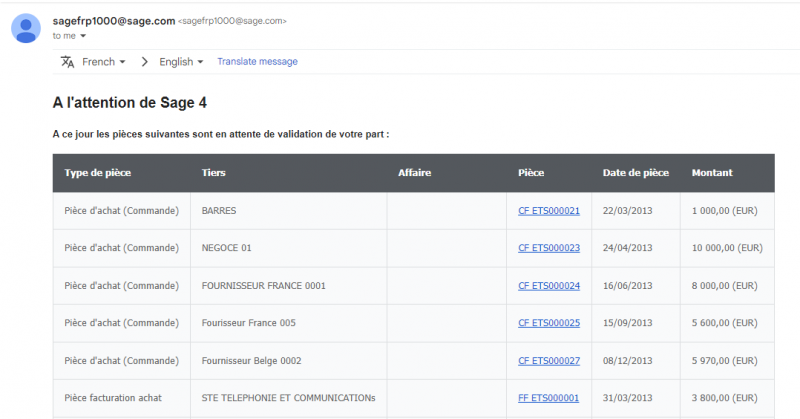Screen dimensions: 800x419
Task: Click the sender avatar icon
Action: coord(26,29)
